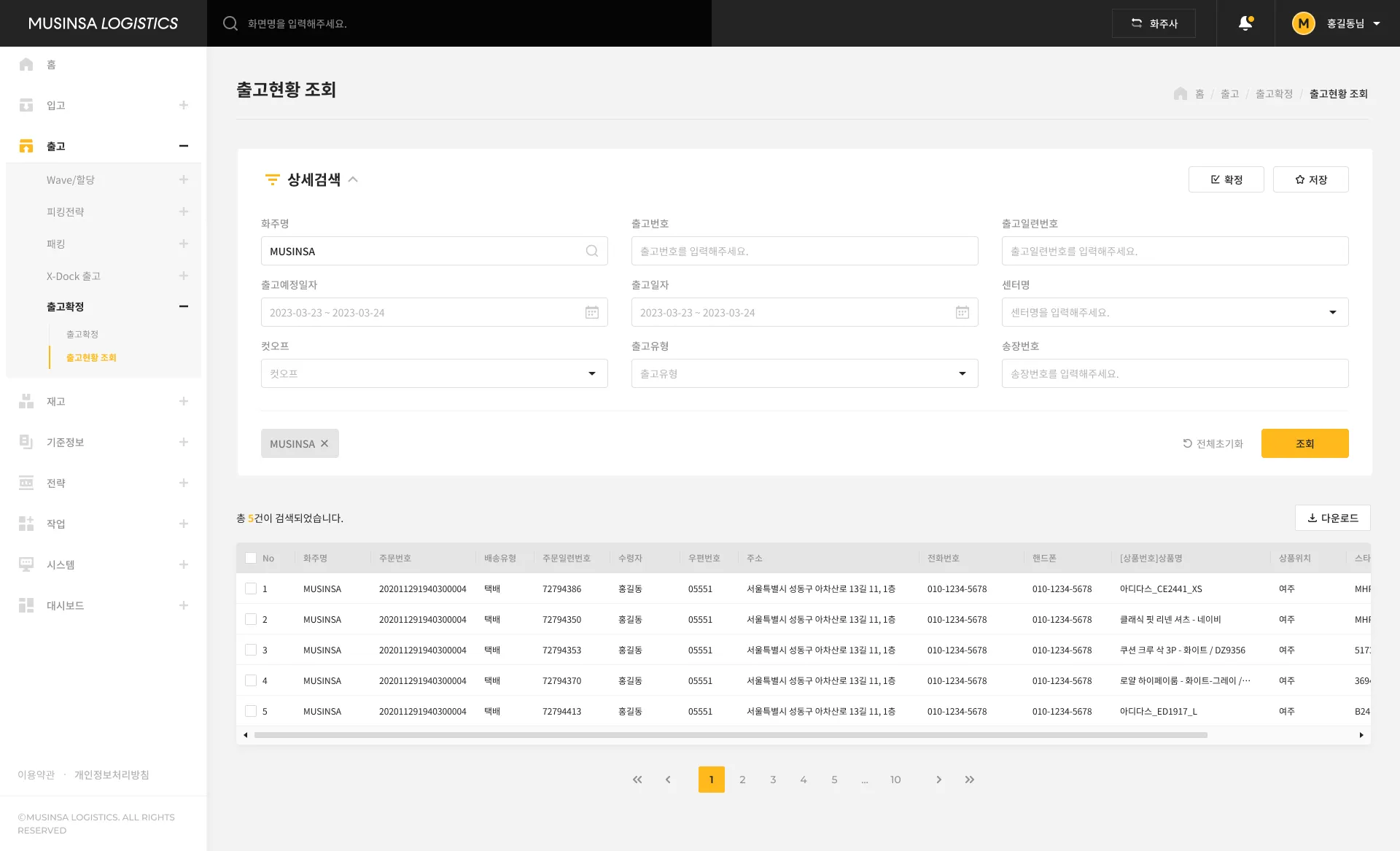Screen dimensions: 1400x851
Task: Click the search magnifier in top bar
Action: coord(230,23)
